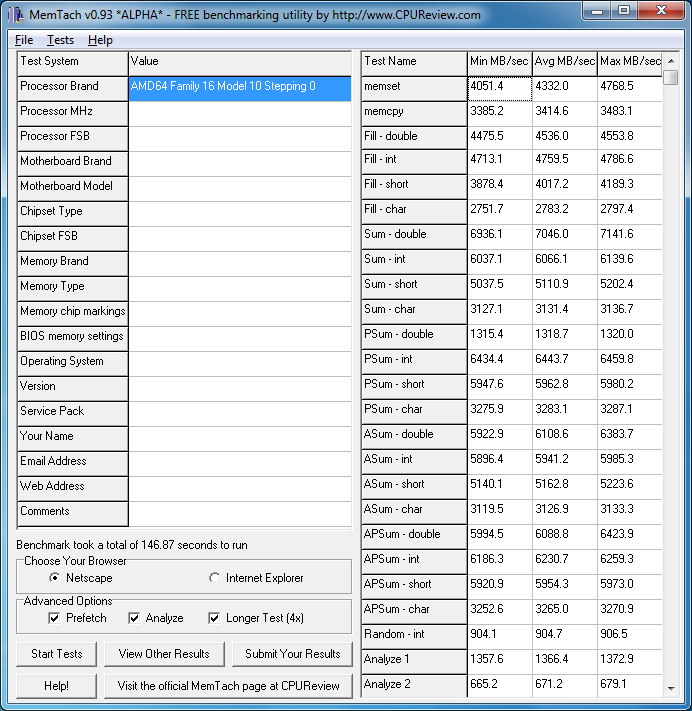Select PSum - int avg value 6443.7

coord(565,362)
